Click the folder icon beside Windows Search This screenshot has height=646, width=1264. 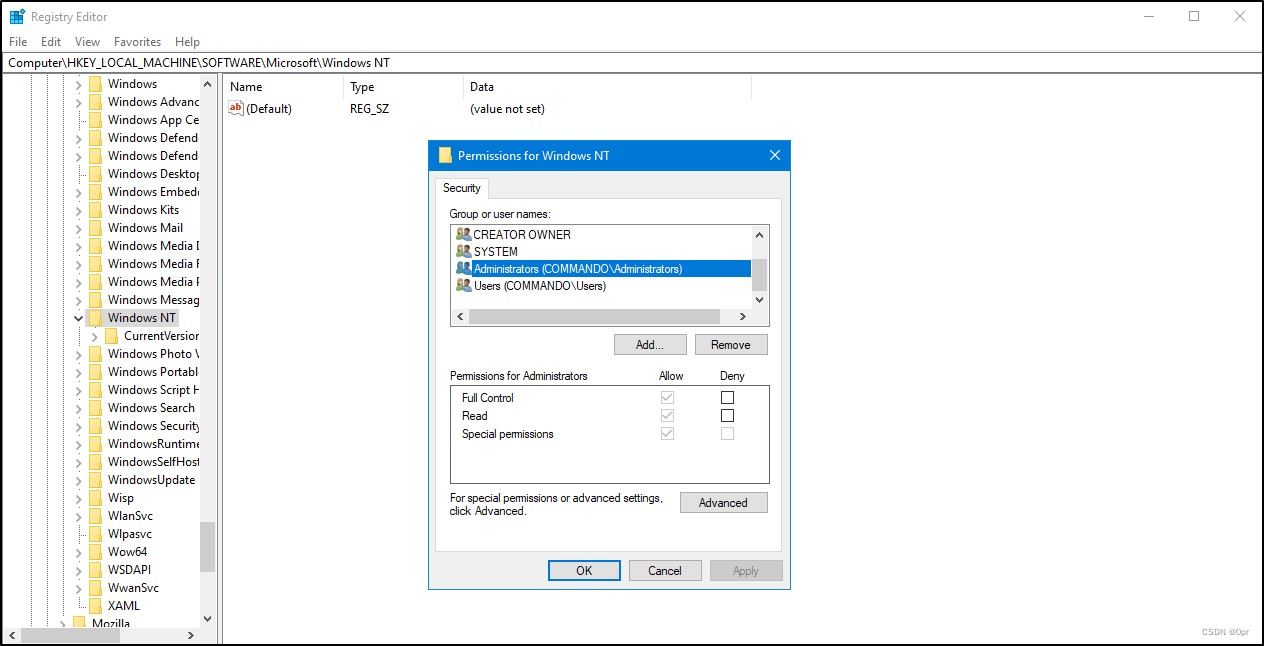pyautogui.click(x=96, y=408)
